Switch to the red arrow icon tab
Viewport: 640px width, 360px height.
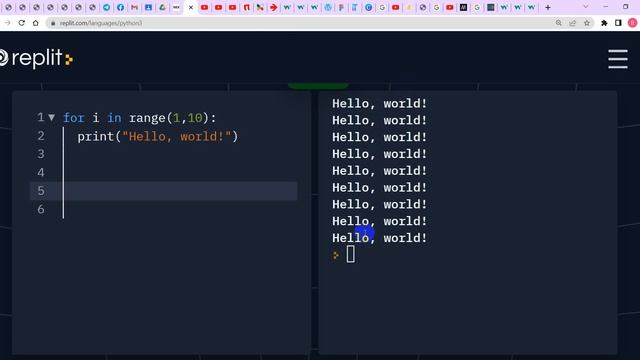pos(273,7)
